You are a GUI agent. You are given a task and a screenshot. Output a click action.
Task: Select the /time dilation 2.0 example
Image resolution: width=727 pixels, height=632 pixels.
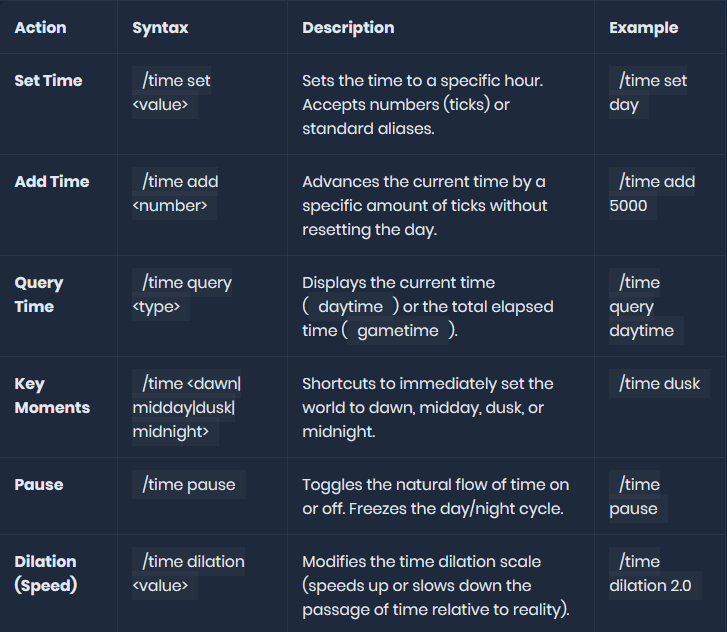[654, 573]
